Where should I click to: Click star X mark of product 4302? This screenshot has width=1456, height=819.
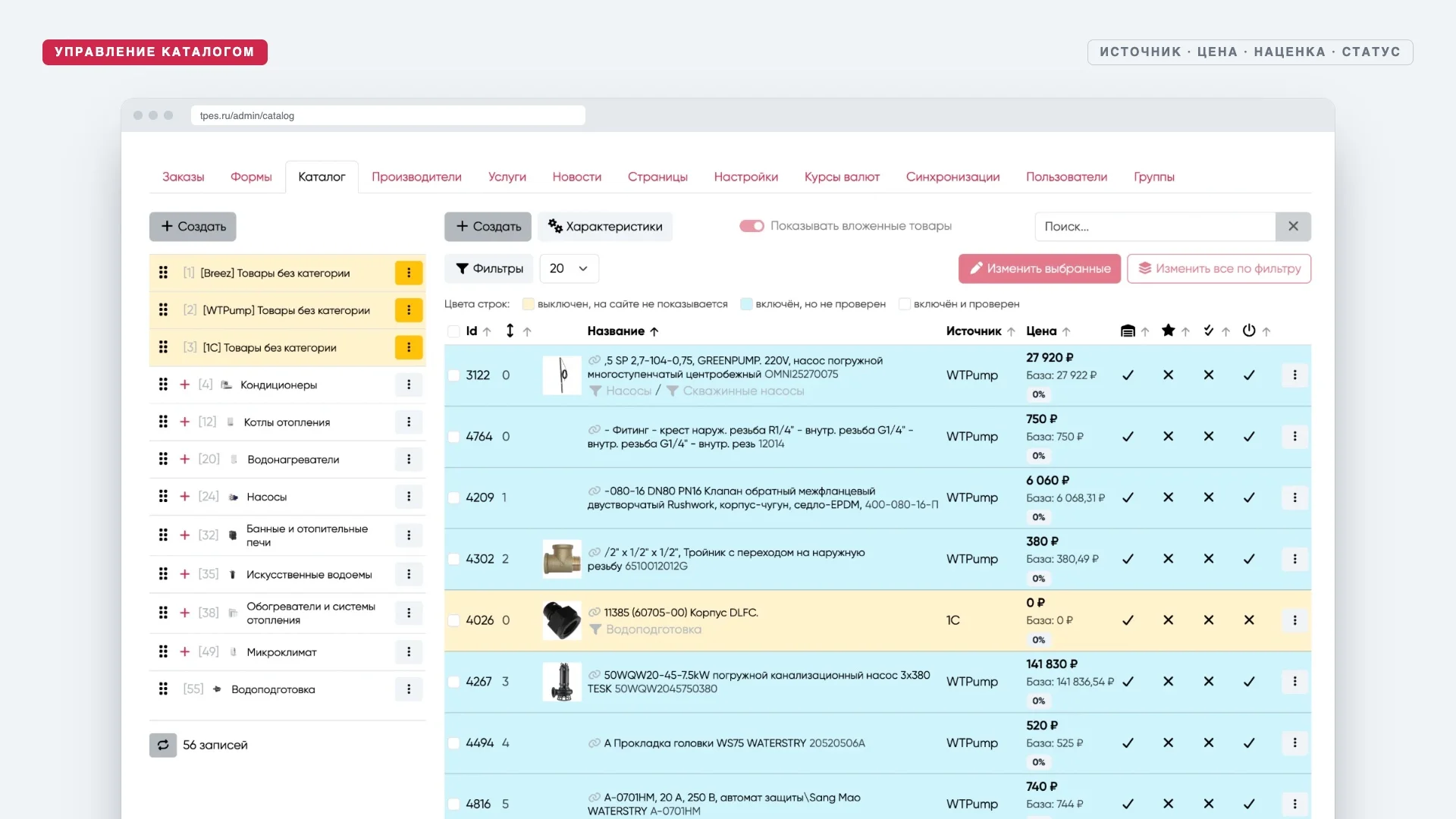(1168, 559)
